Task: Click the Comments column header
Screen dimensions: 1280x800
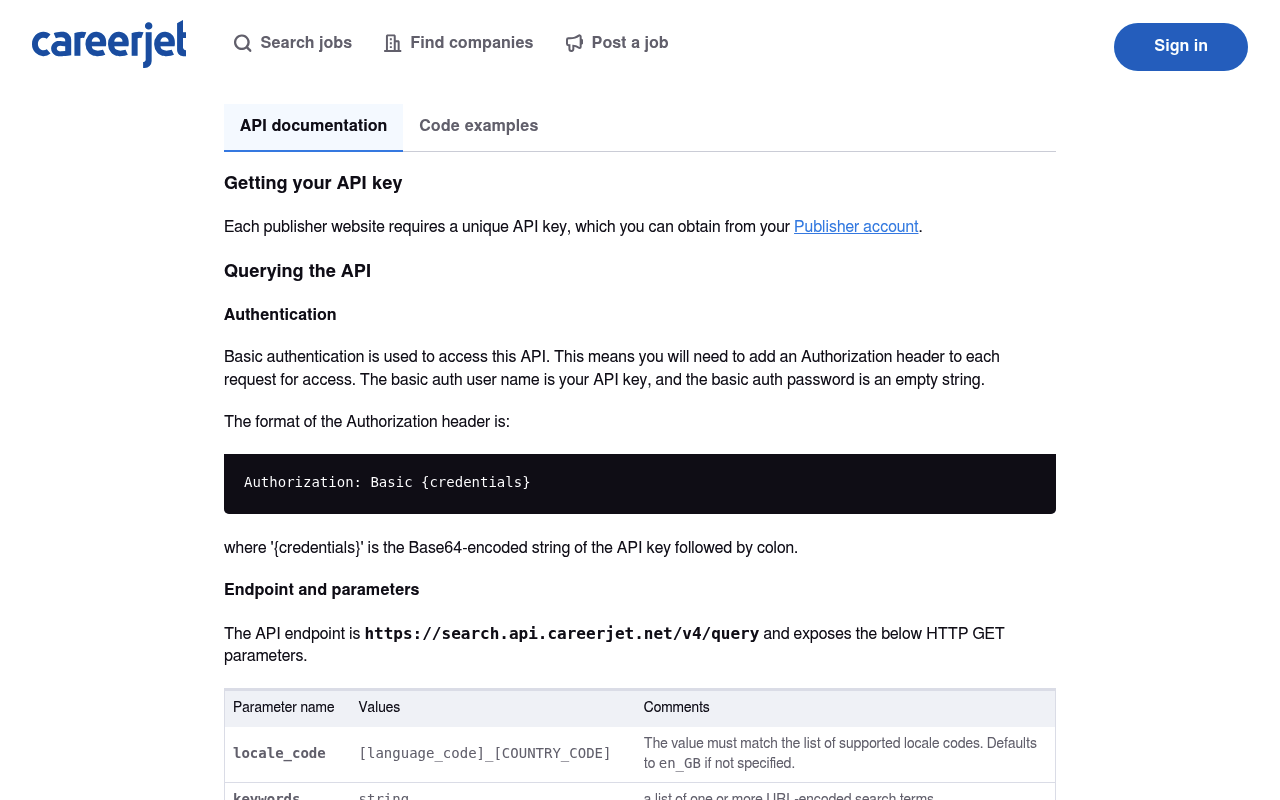Action: point(677,708)
